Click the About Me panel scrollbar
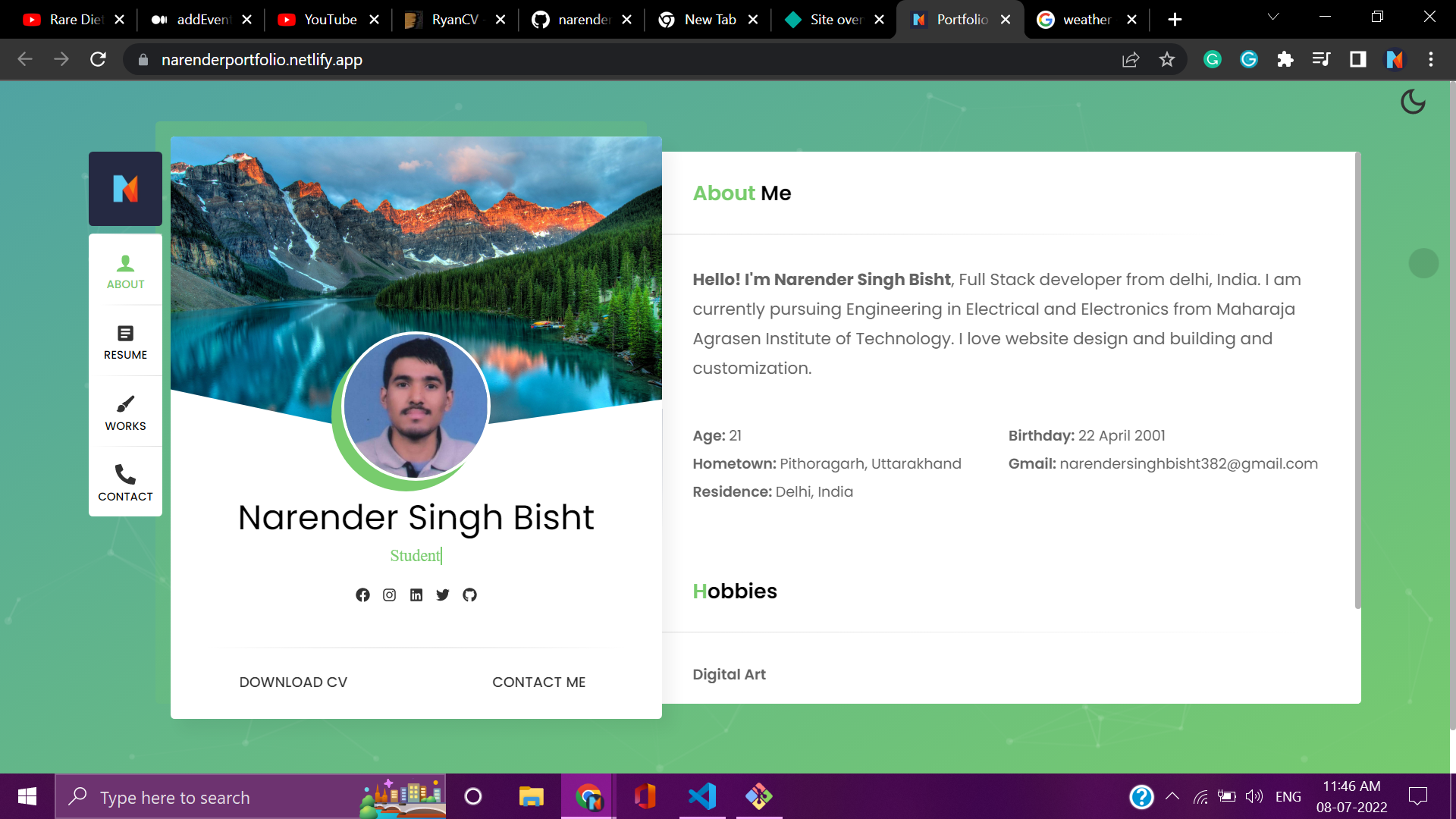Image resolution: width=1456 pixels, height=819 pixels. (1357, 379)
